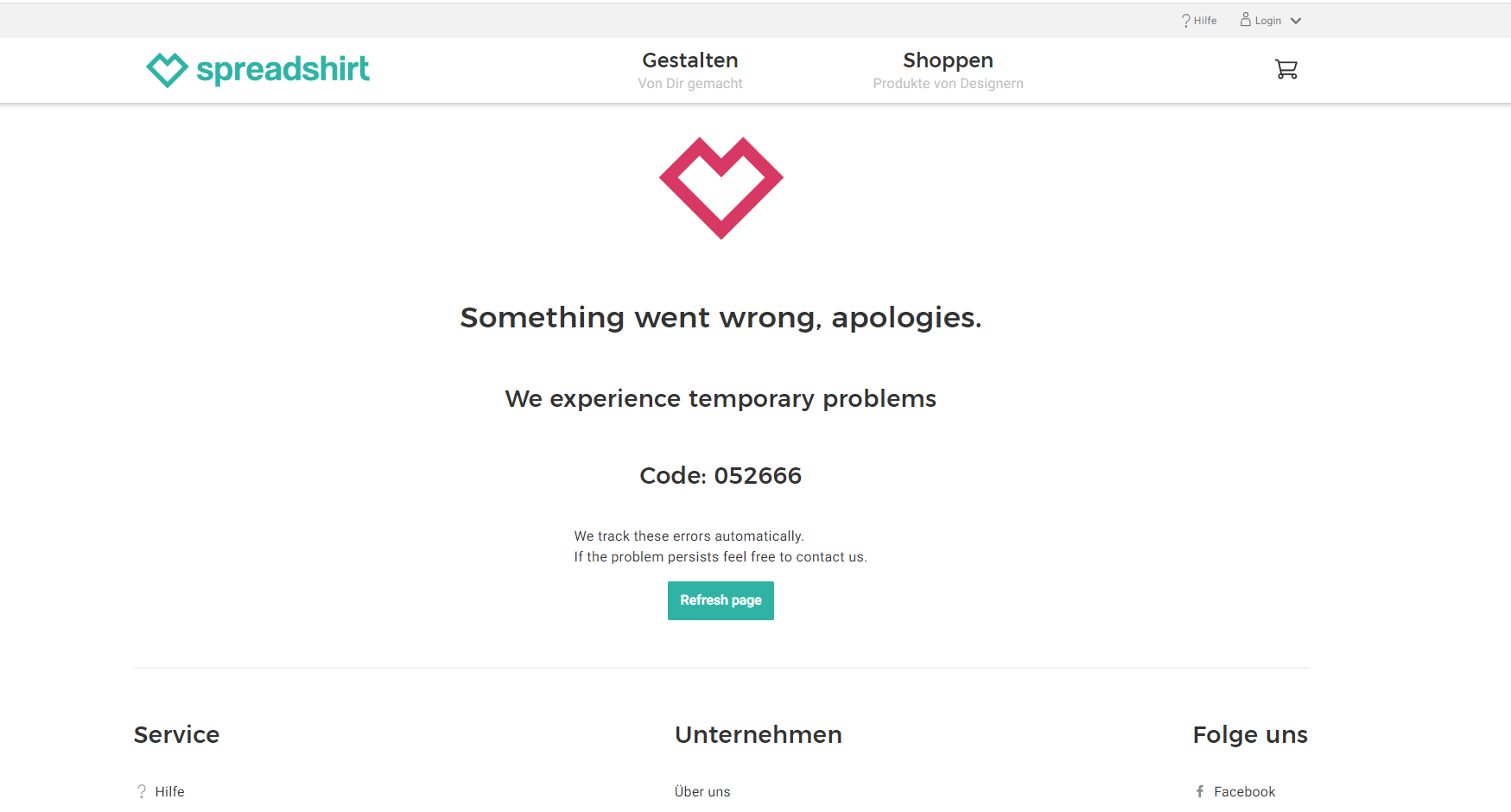
Task: Visit the Facebook footer link
Action: (1244, 791)
